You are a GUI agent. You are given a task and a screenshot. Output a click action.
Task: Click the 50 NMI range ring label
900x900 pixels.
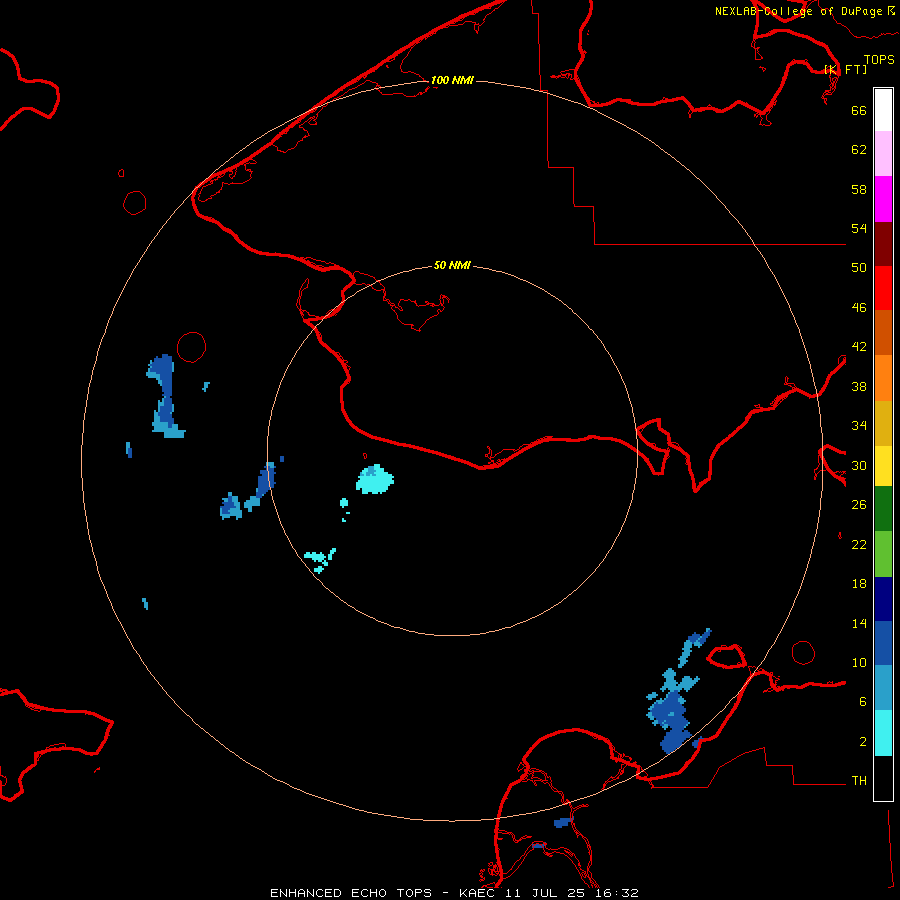coord(452,265)
